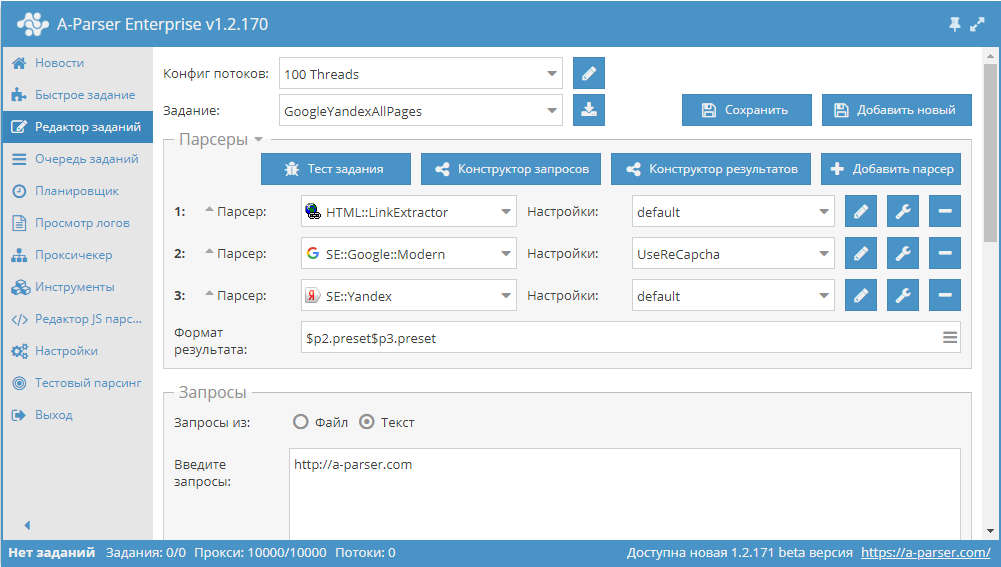This screenshot has width=1001, height=567.
Task: Collapse the sidebar with the left arrow
Action: [x=27, y=525]
